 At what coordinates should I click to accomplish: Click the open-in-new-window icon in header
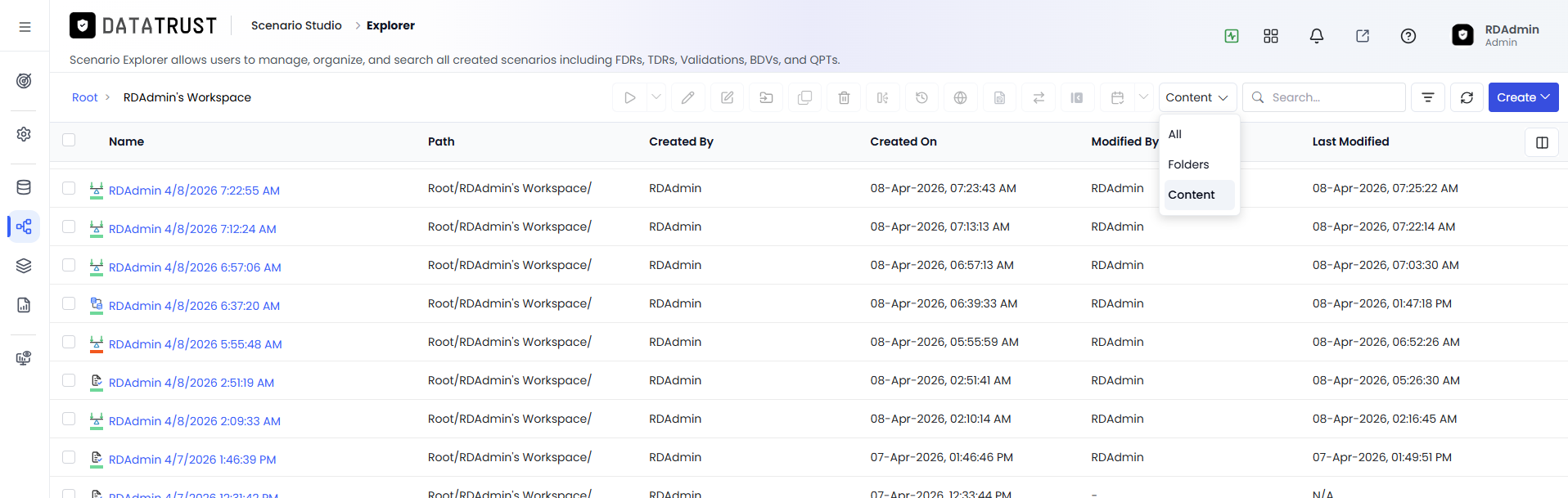[1363, 36]
